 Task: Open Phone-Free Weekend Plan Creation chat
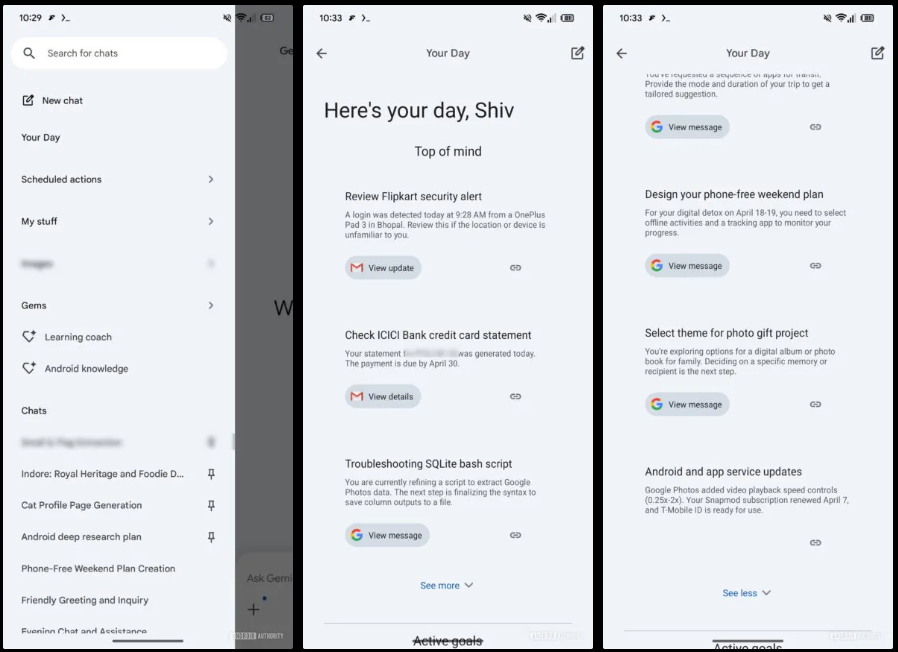tap(98, 569)
